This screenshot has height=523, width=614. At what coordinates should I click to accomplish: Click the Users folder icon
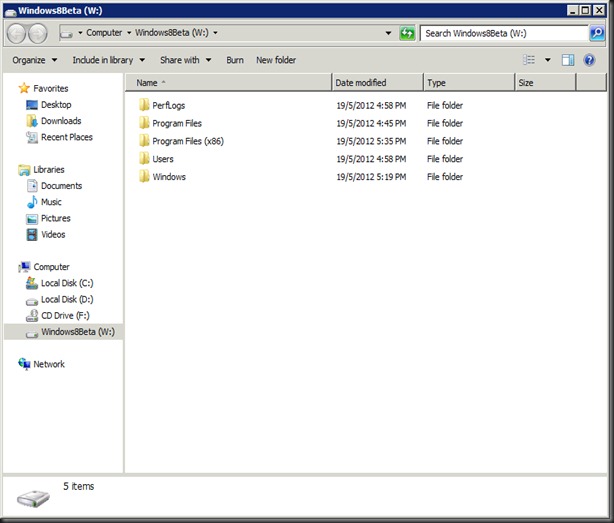144,159
